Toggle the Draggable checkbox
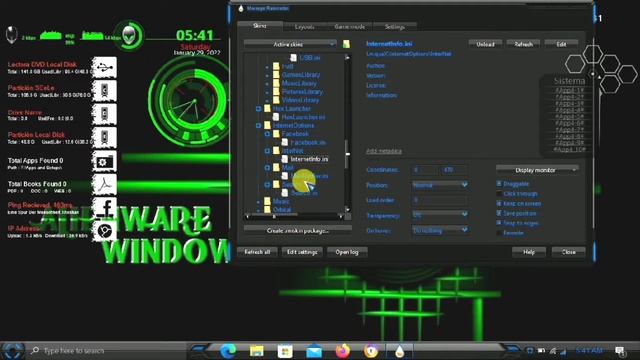Screen dimensions: 640x360 pos(499,184)
